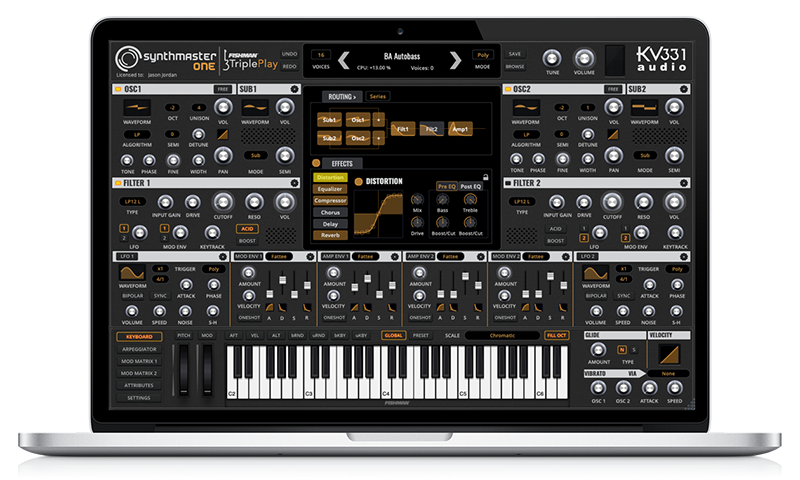
Task: Switch to the Post EQ tab
Action: 470,187
